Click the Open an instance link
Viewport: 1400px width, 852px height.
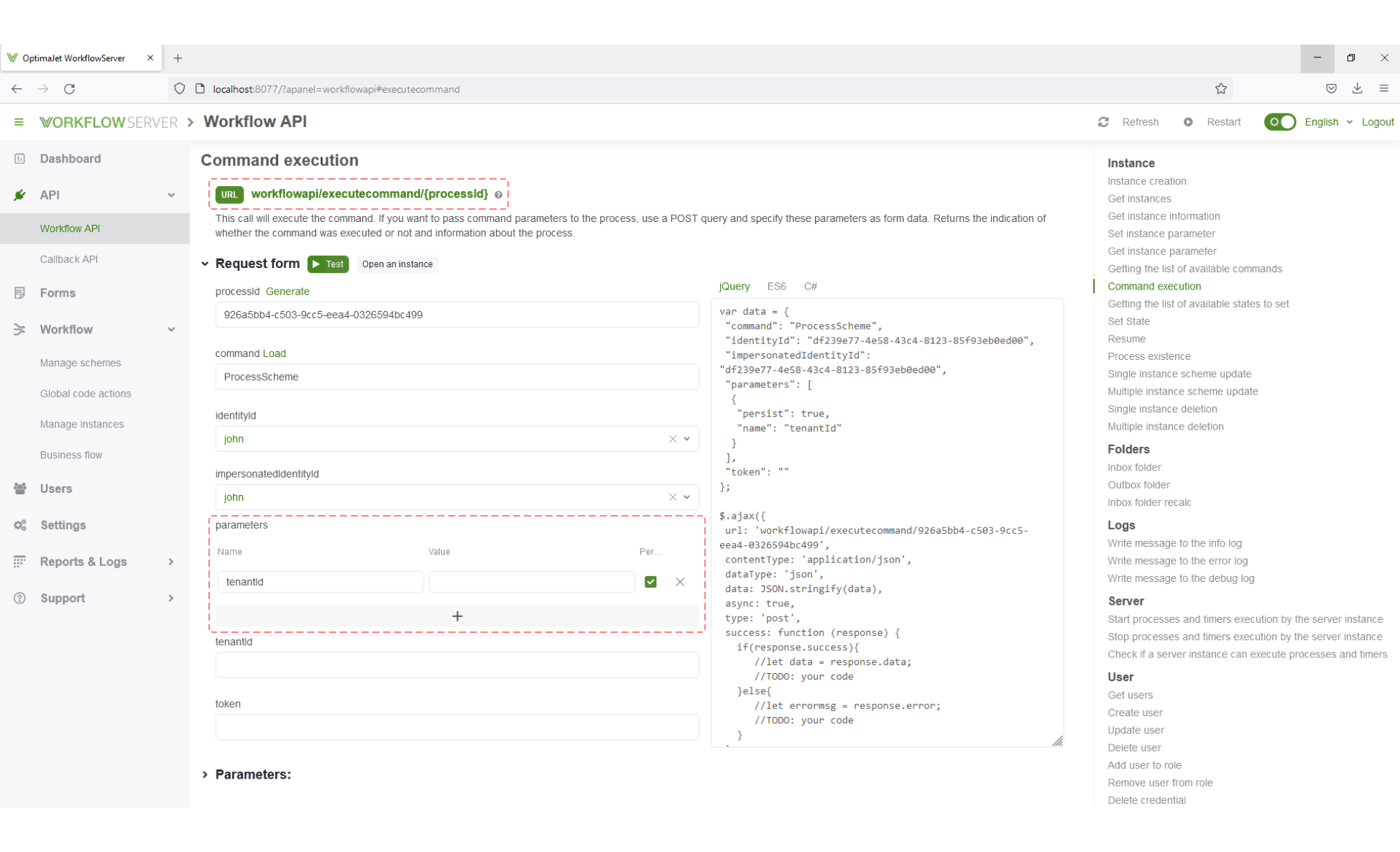click(397, 263)
